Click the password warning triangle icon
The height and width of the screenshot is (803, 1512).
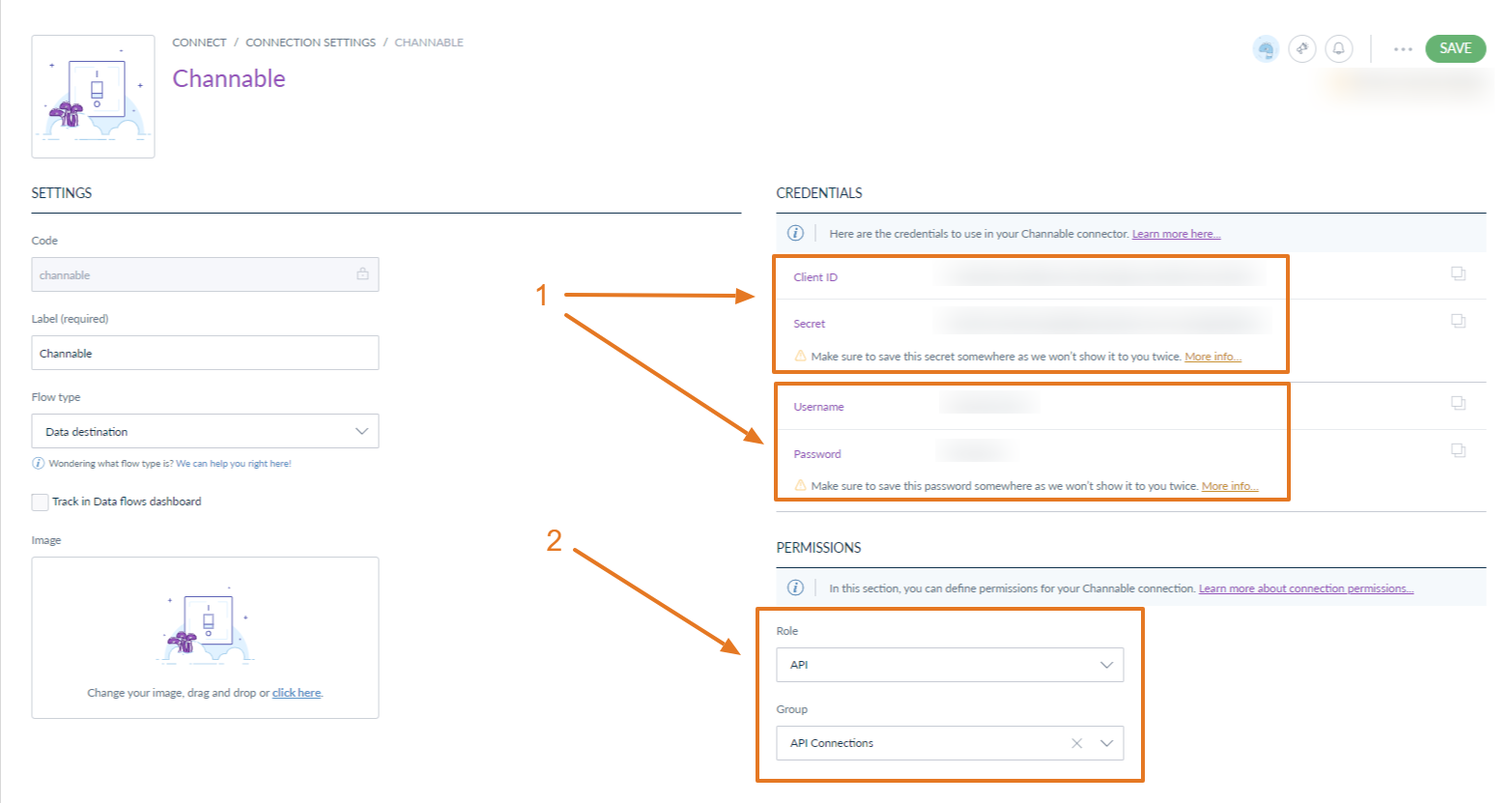point(800,485)
